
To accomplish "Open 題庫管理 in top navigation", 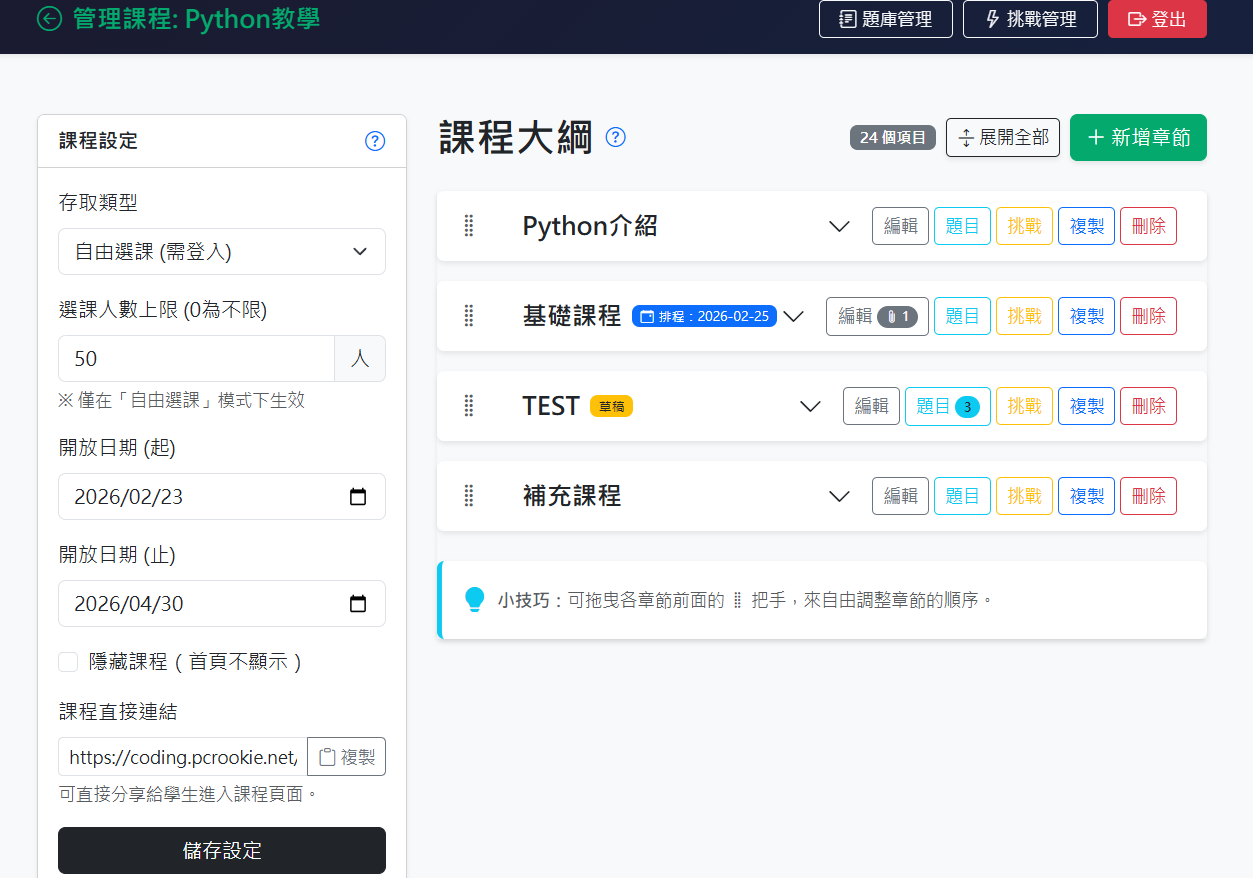I will click(x=885, y=19).
